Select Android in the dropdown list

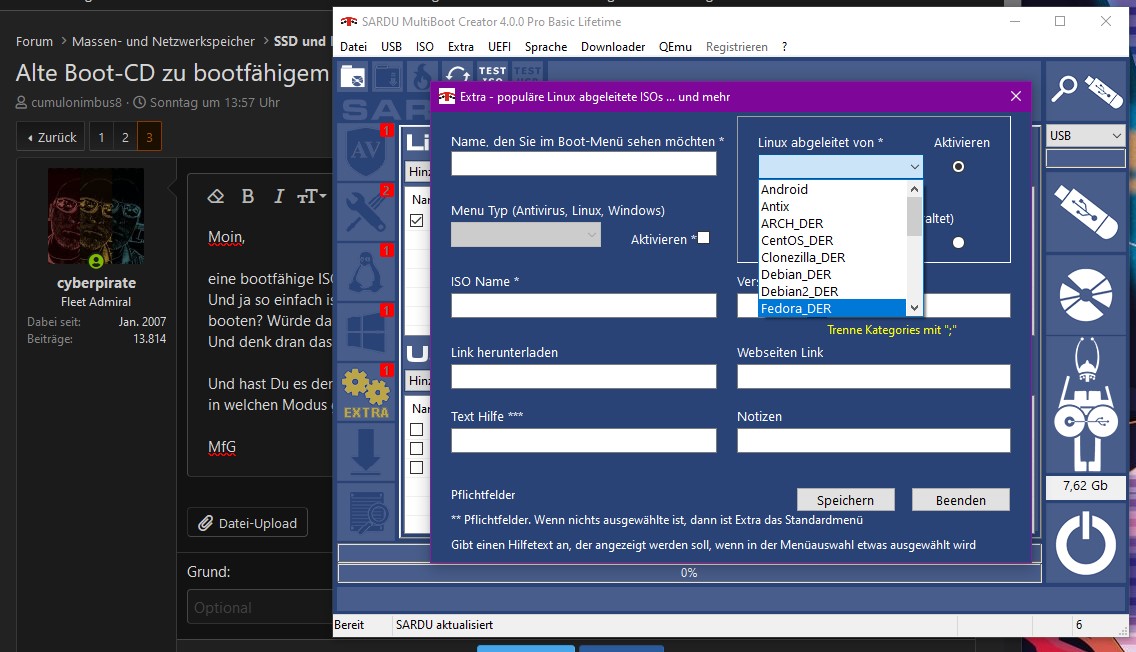(x=832, y=189)
